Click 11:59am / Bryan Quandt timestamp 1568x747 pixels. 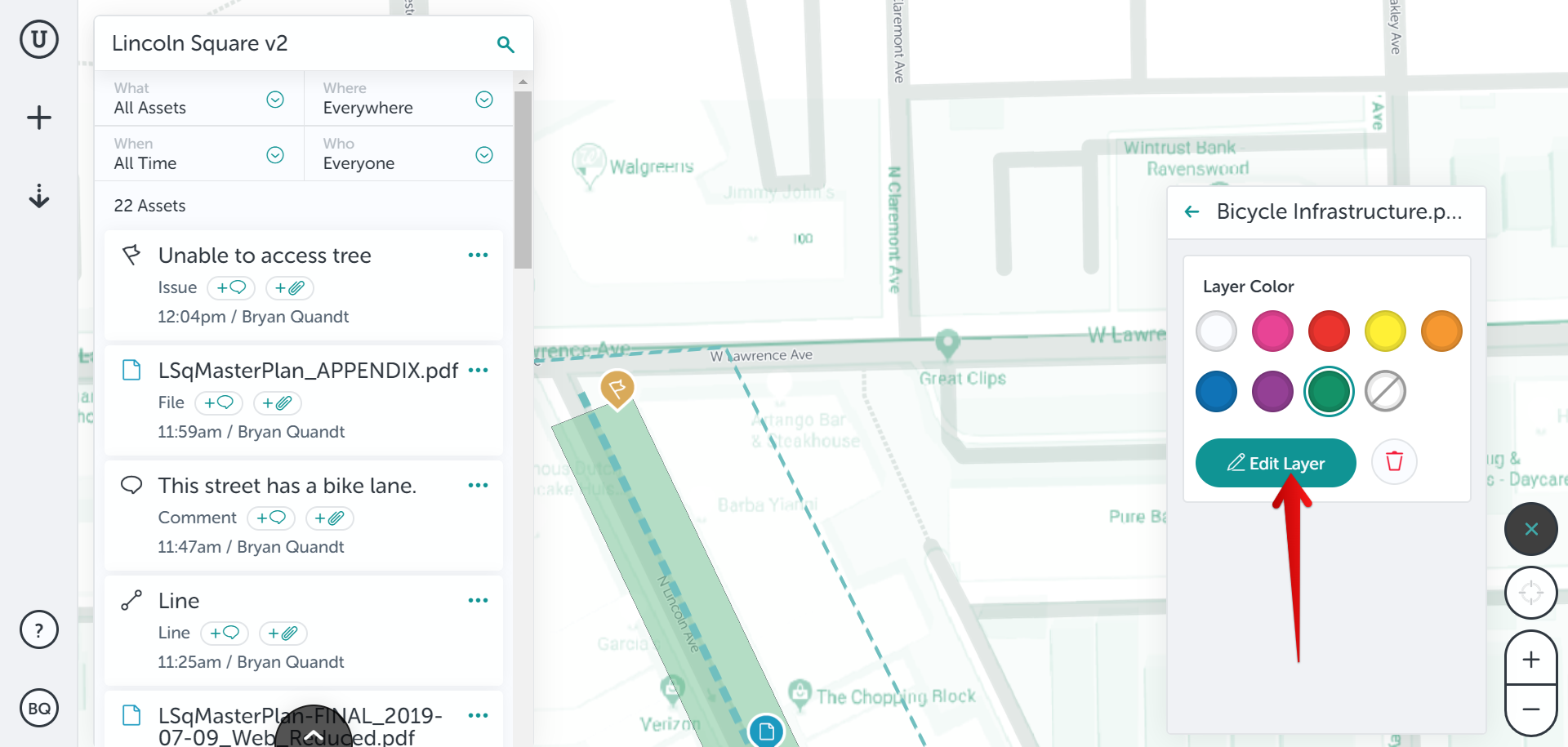[x=252, y=432]
